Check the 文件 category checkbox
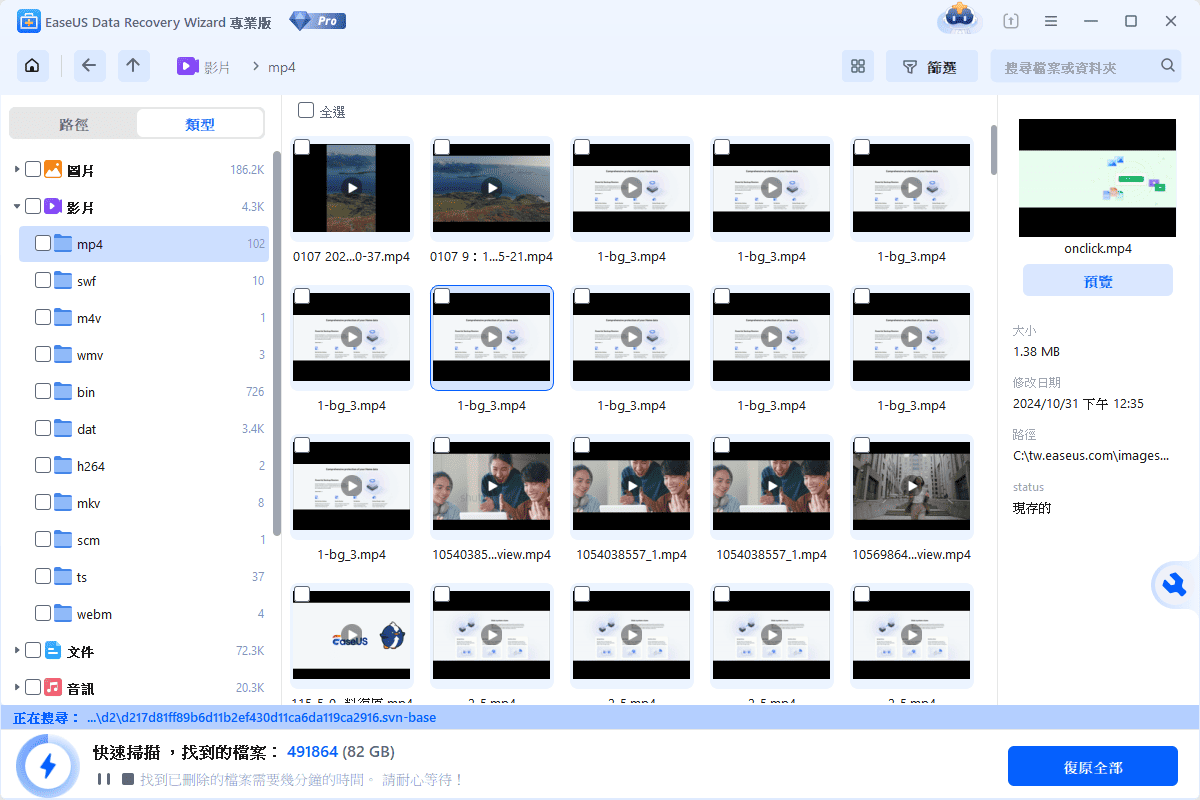The width and height of the screenshot is (1200, 800). click(x=33, y=650)
